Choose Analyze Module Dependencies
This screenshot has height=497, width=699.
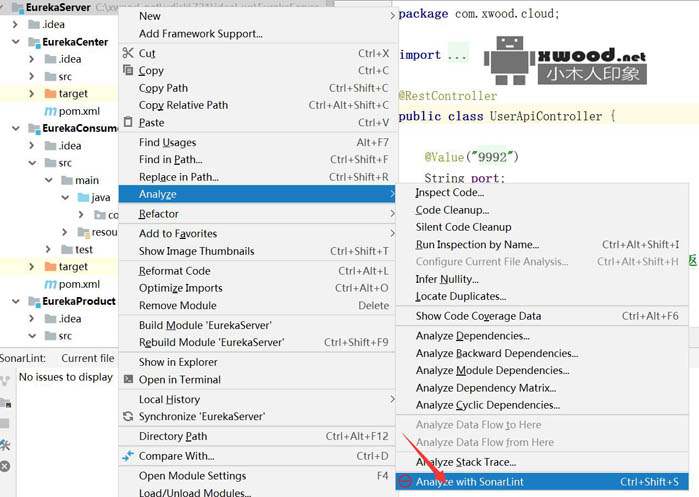point(542,370)
